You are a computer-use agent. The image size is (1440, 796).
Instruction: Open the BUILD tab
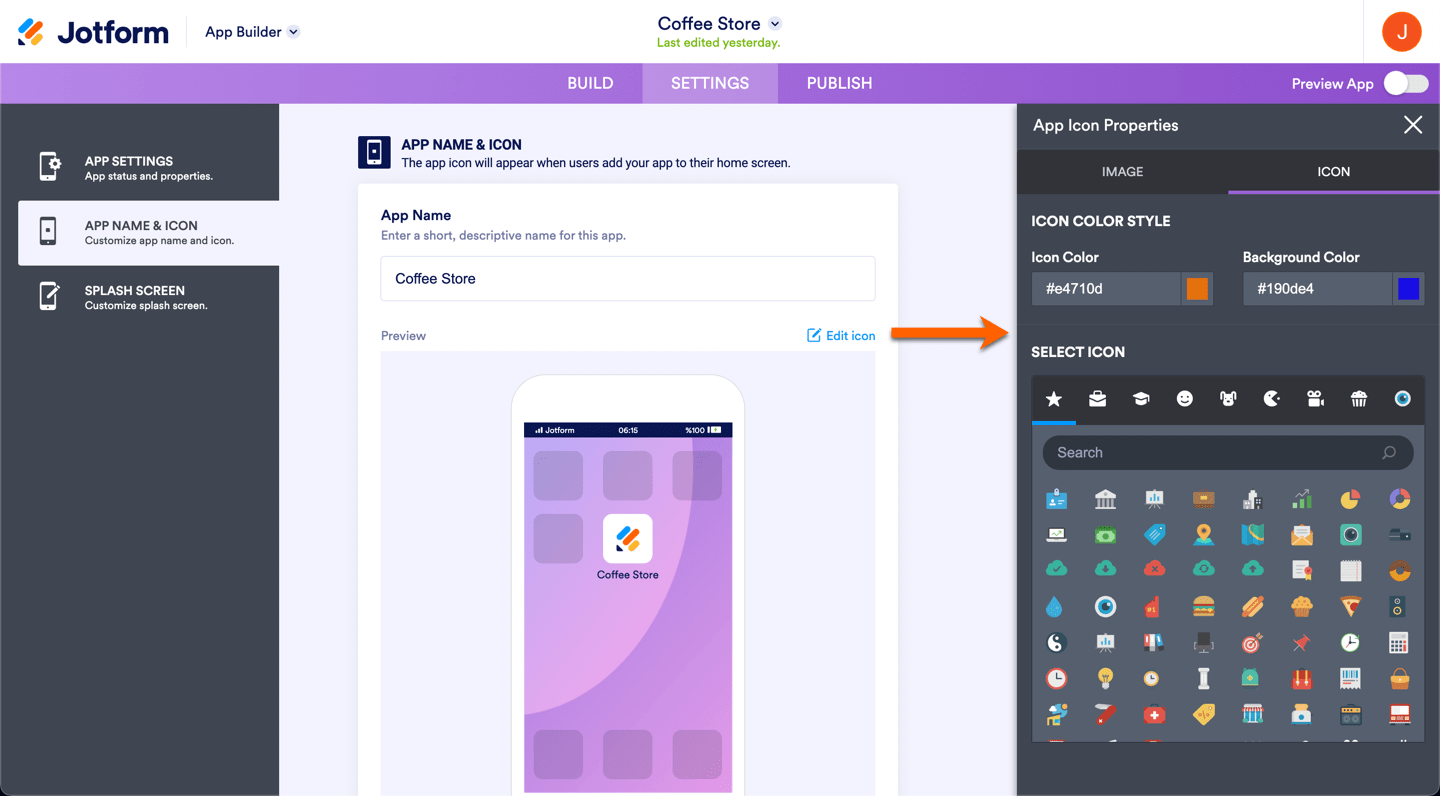point(590,83)
